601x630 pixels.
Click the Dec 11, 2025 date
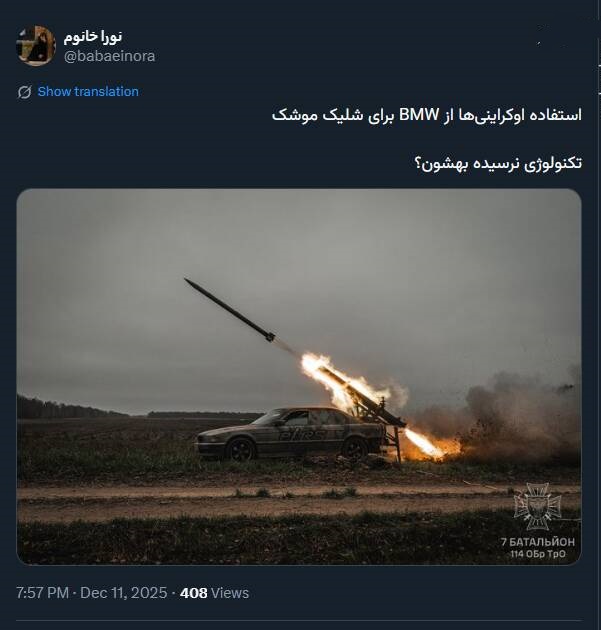[124, 593]
